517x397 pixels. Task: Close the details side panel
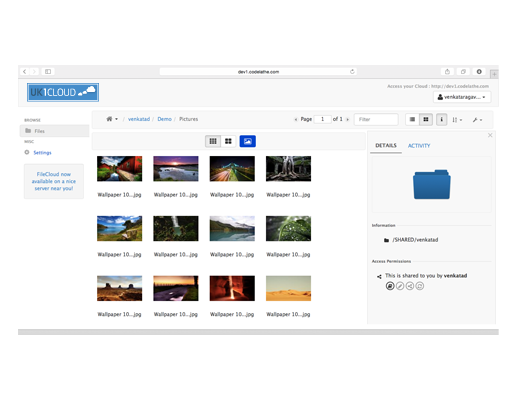490,135
